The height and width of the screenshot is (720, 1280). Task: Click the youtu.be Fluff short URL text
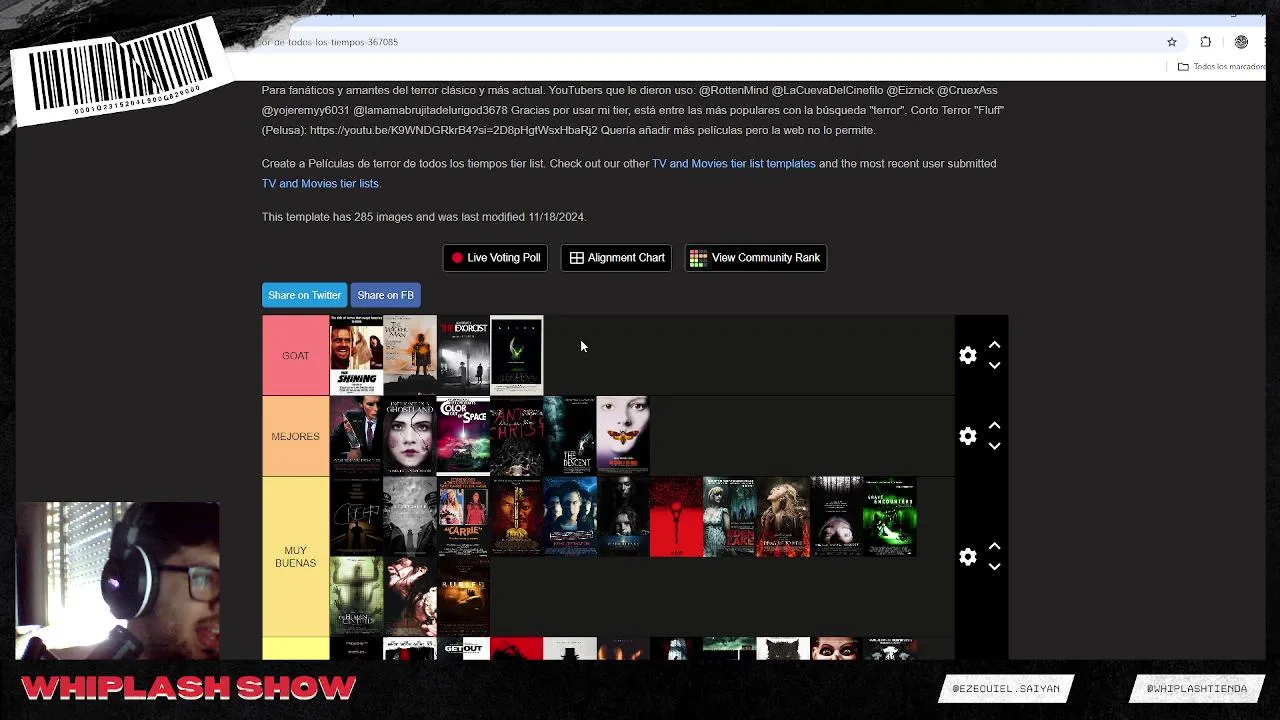pos(453,130)
